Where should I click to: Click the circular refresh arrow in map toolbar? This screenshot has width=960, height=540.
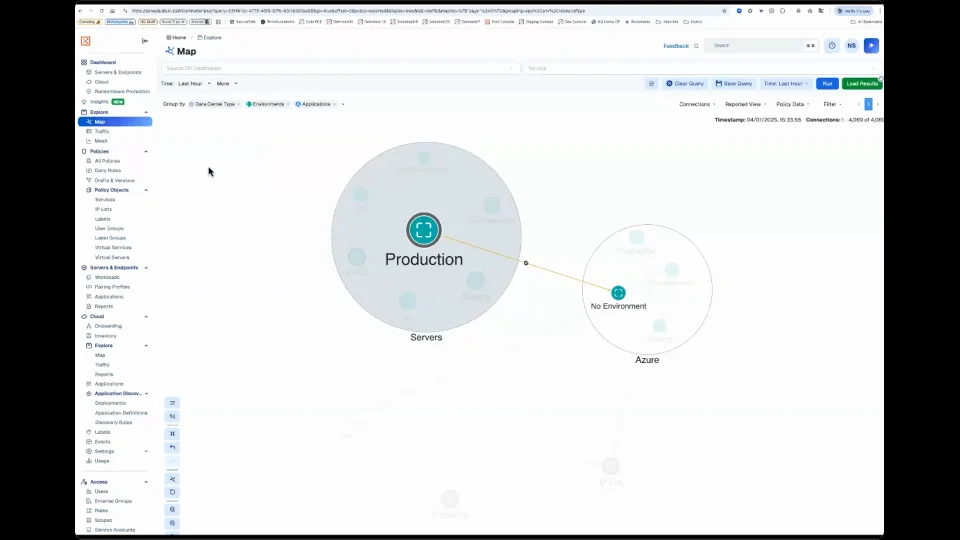tap(173, 492)
